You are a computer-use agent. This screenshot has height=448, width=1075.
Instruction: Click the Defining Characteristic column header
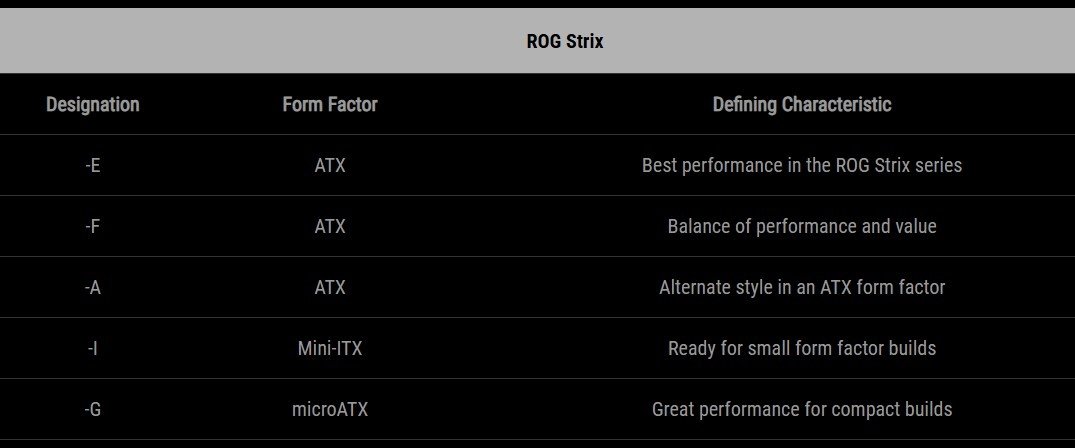coord(802,104)
